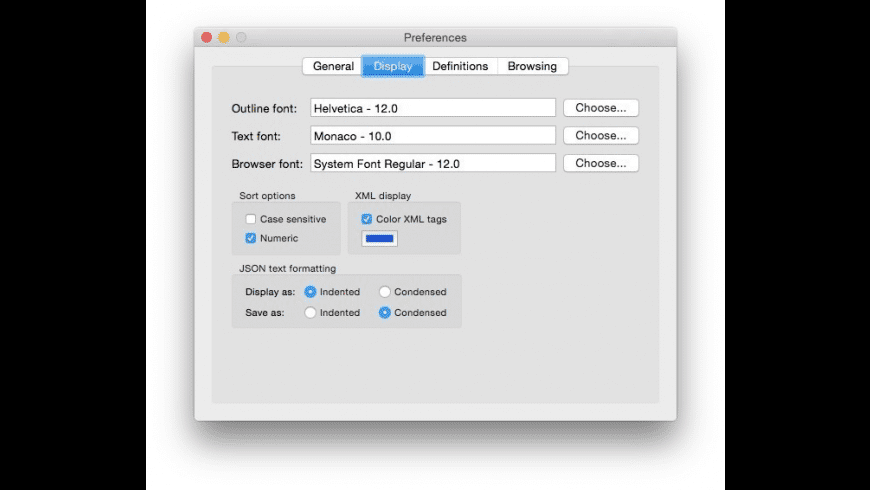
Task: Click the Browser font field showing System Font
Action: pos(433,163)
